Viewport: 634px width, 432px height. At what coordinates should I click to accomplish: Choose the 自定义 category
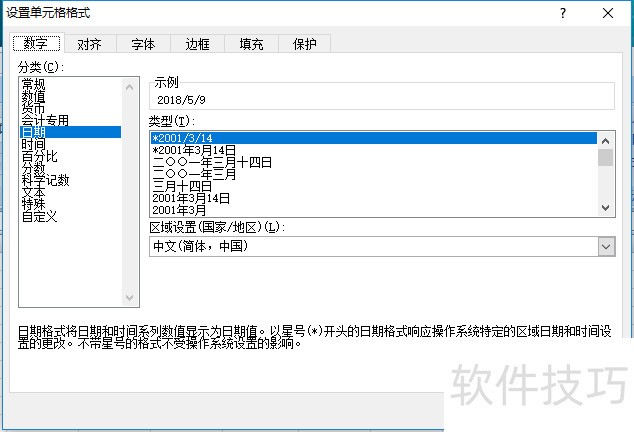tap(71, 216)
